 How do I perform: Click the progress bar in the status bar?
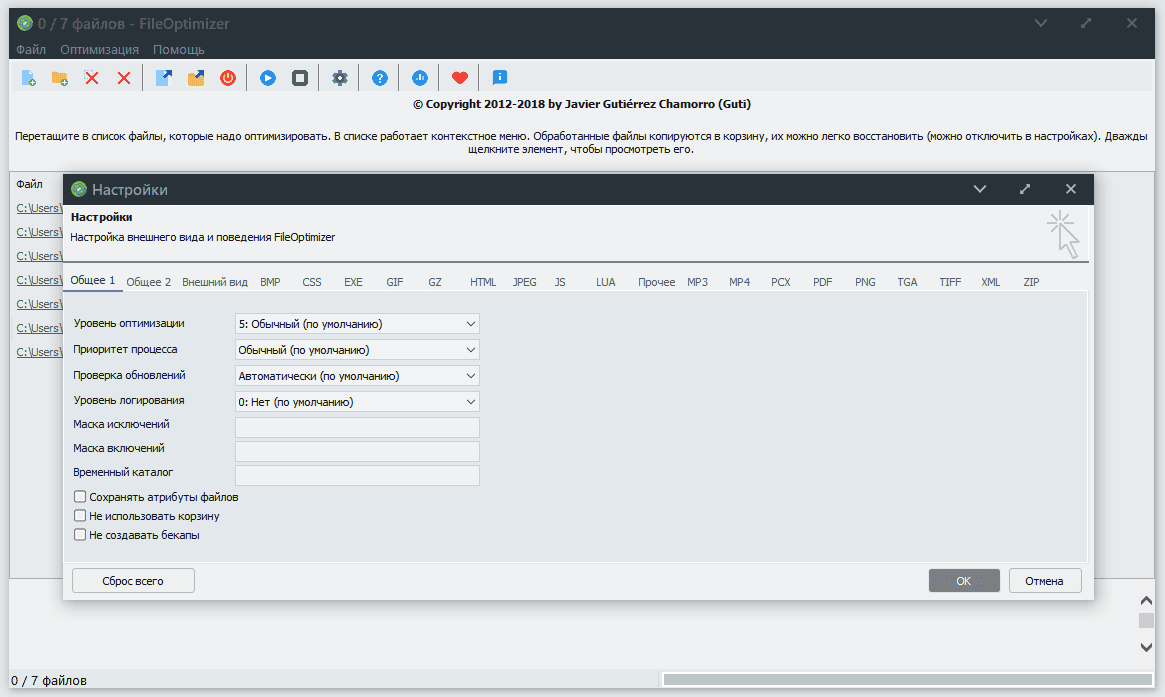click(x=907, y=680)
